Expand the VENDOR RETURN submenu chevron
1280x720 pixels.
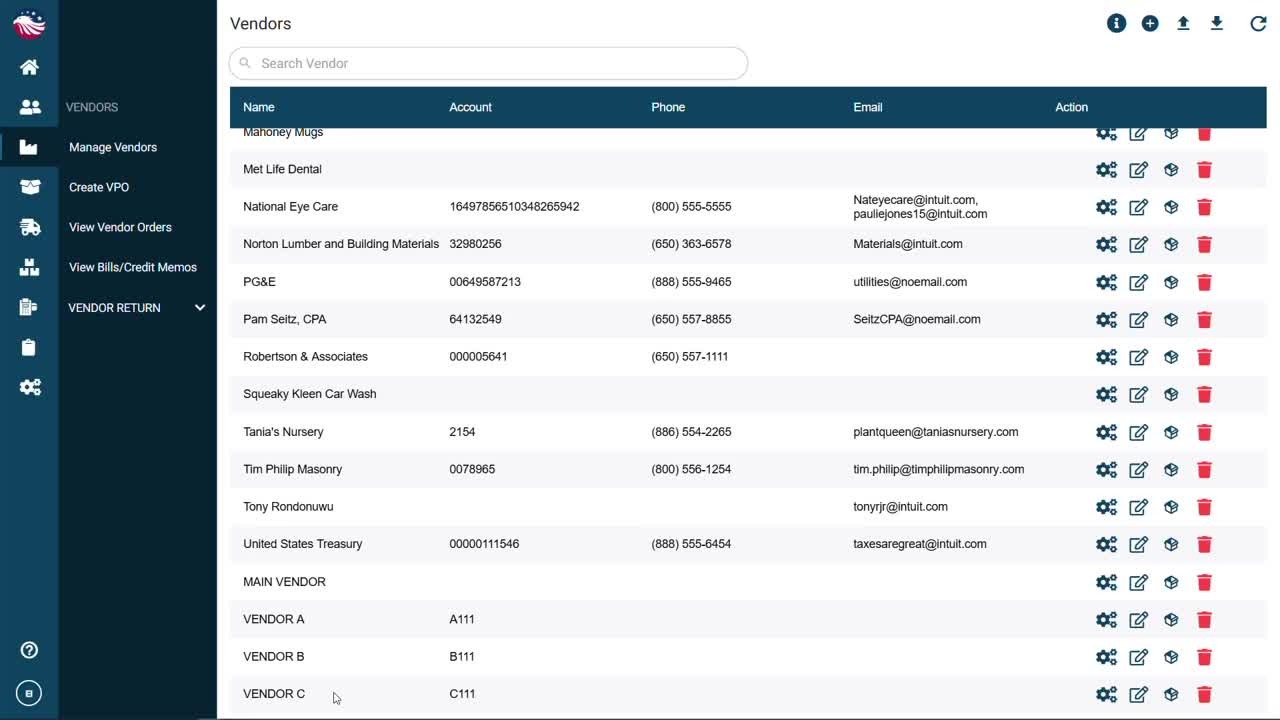(200, 307)
